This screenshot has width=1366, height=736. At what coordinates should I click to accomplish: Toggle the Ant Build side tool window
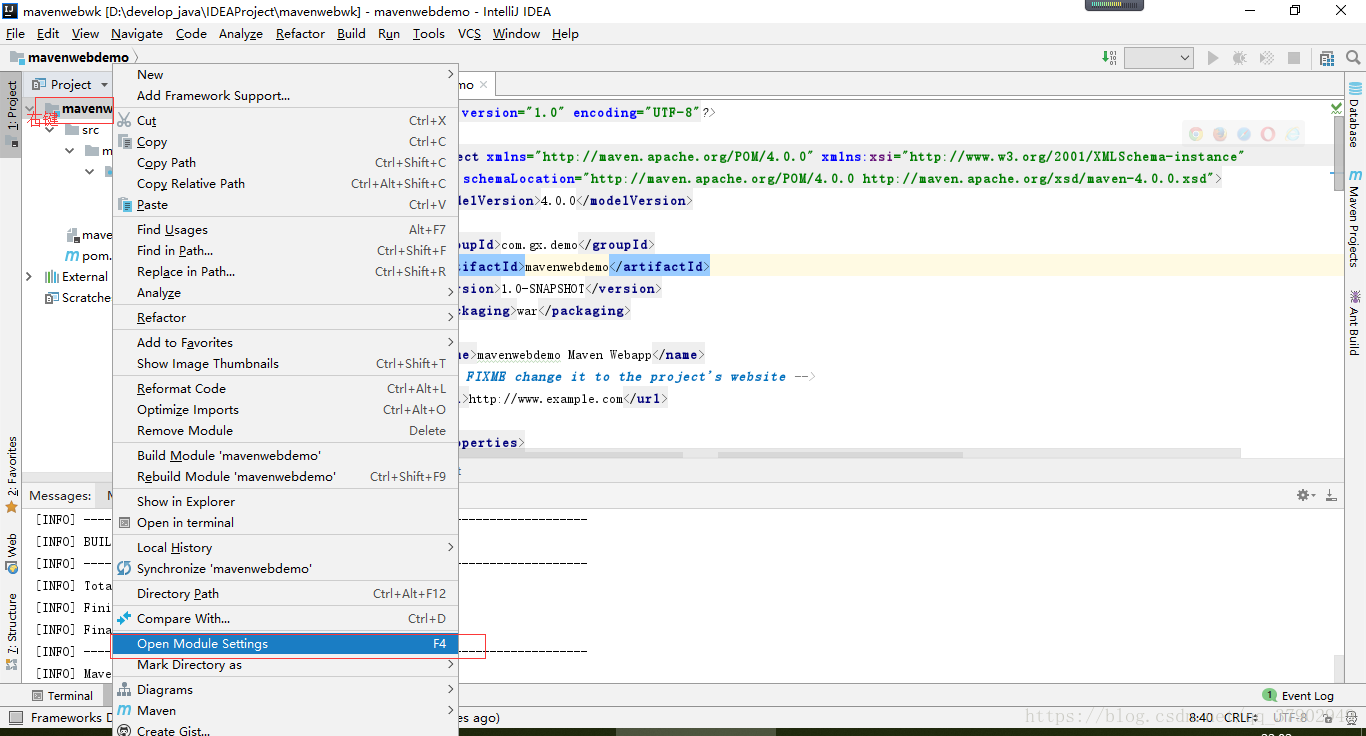(x=1354, y=322)
